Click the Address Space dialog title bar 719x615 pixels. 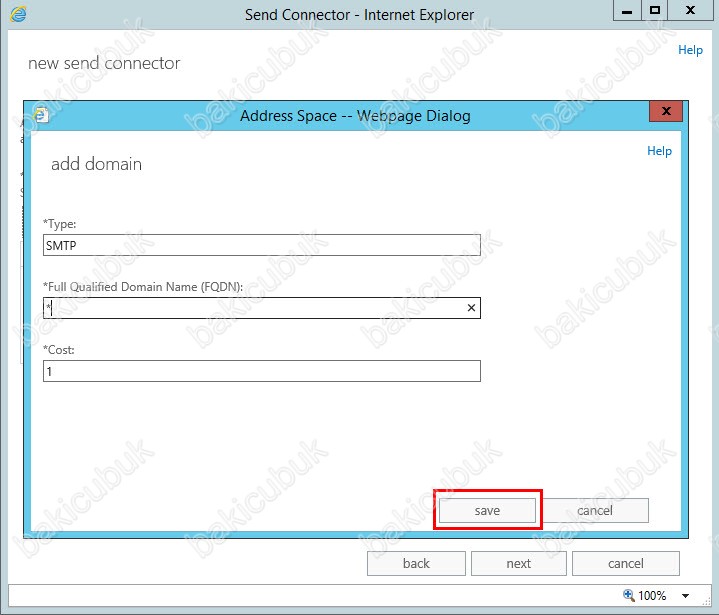[355, 115]
